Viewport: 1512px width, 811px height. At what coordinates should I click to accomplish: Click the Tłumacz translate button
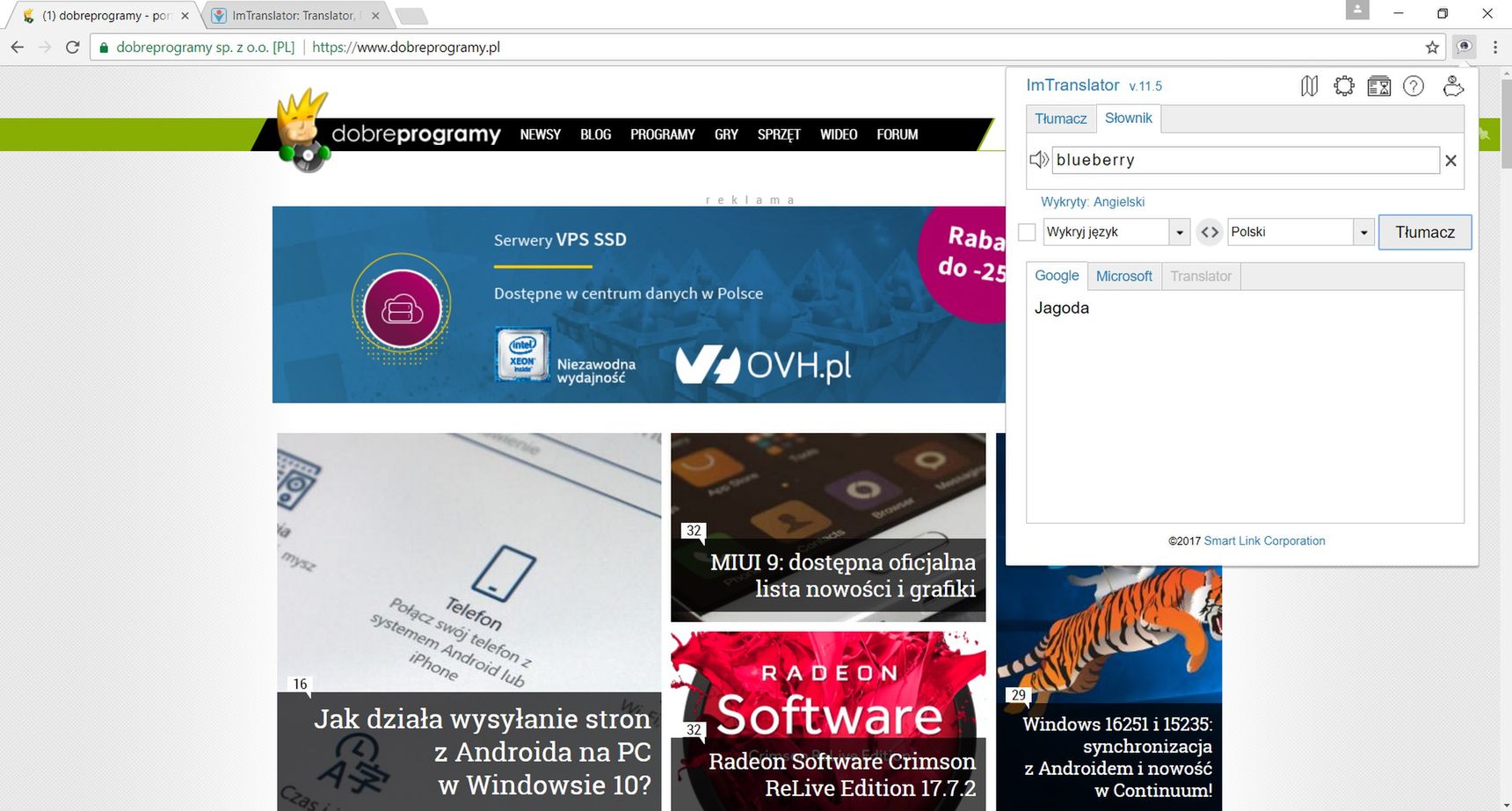1425,232
